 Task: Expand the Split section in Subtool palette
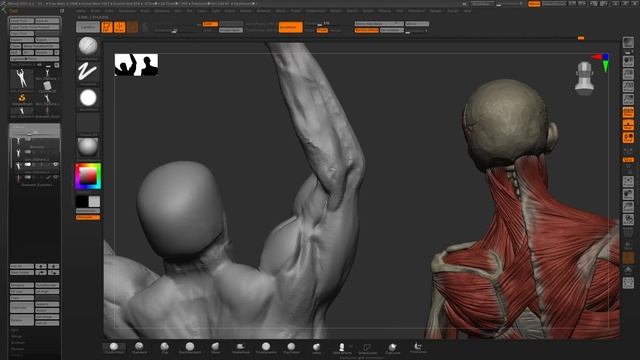(x=15, y=330)
